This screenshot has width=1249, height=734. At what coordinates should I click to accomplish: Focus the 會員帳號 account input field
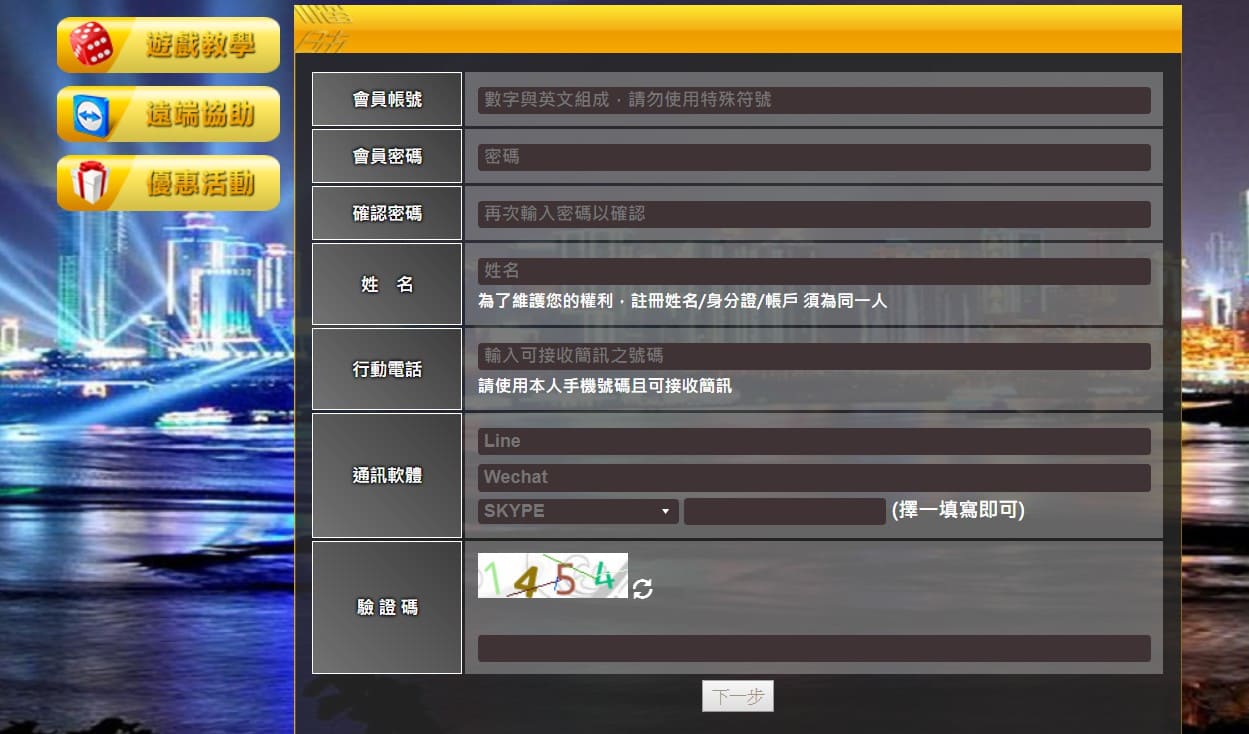pyautogui.click(x=814, y=100)
